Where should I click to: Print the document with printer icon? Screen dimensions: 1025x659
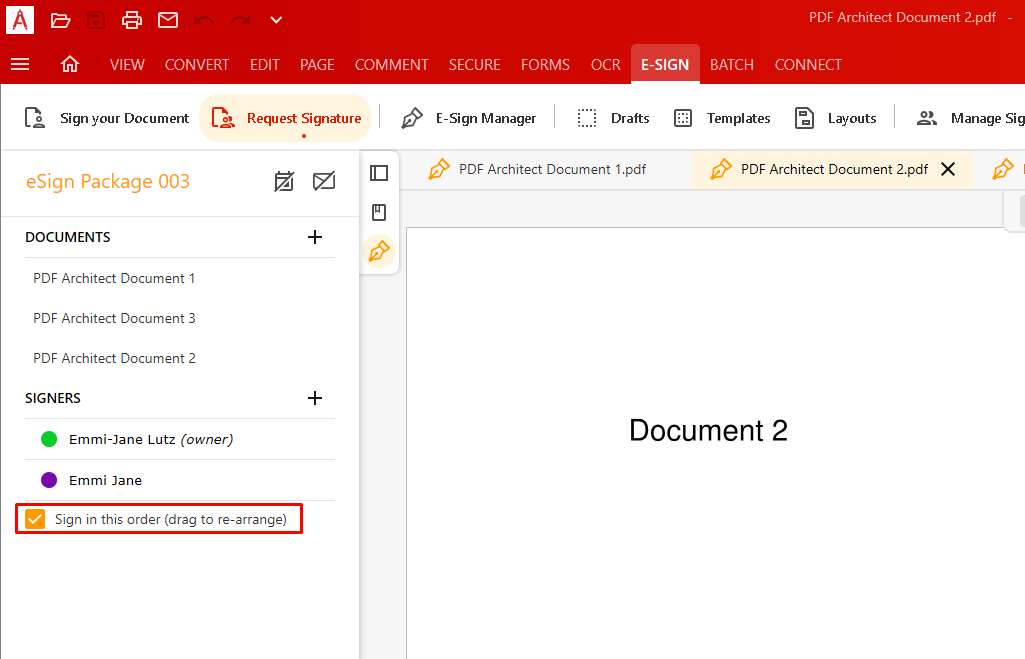point(132,20)
